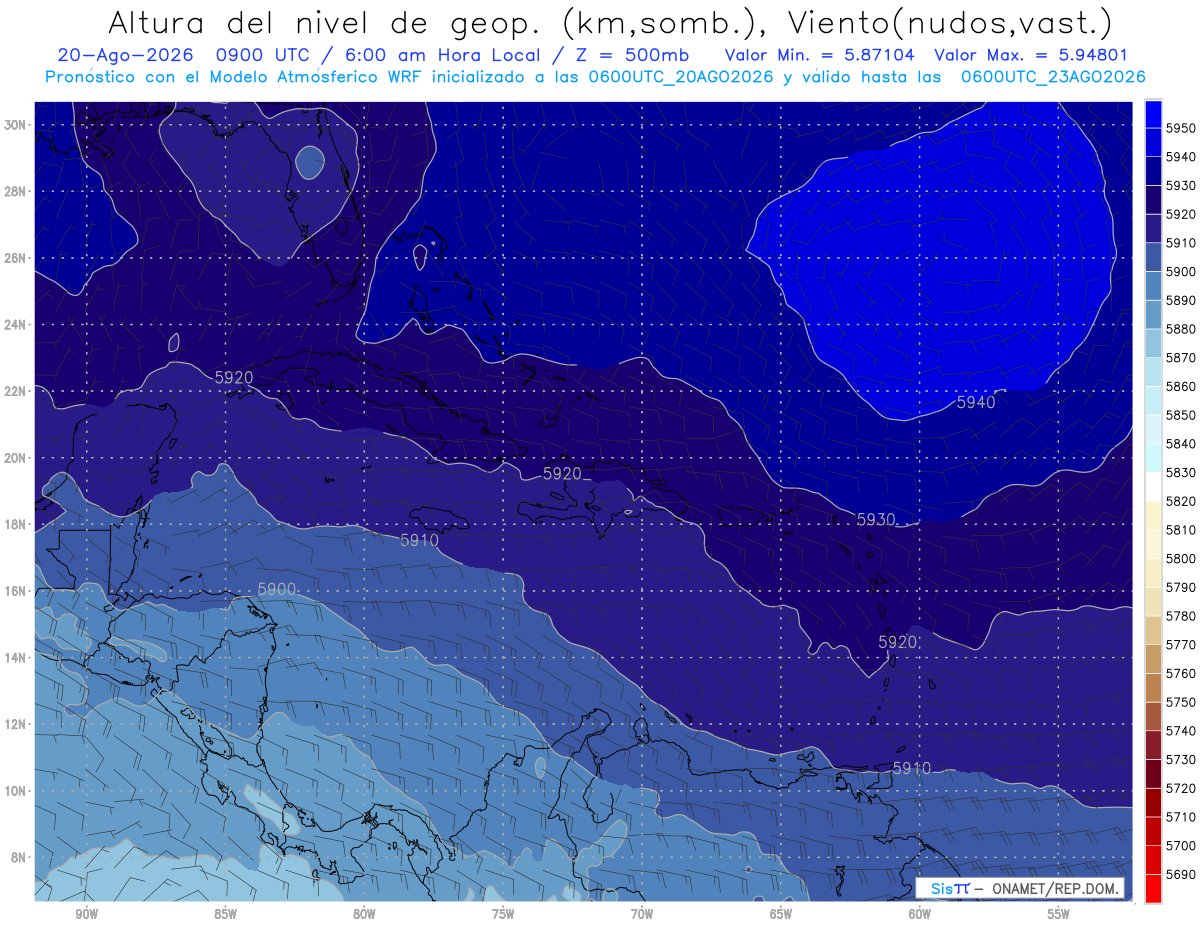Click the 22N latitude axis label
This screenshot has height=927, width=1200.
tap(17, 391)
